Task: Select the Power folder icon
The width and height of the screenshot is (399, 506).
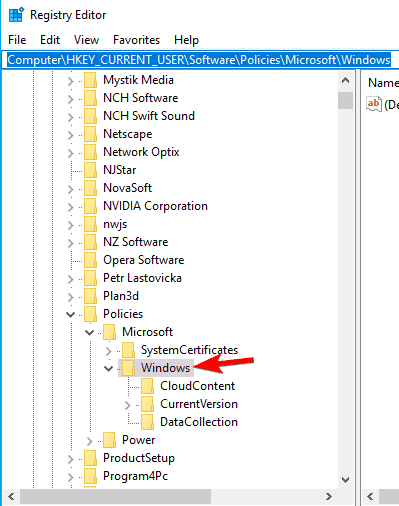Action: (109, 440)
